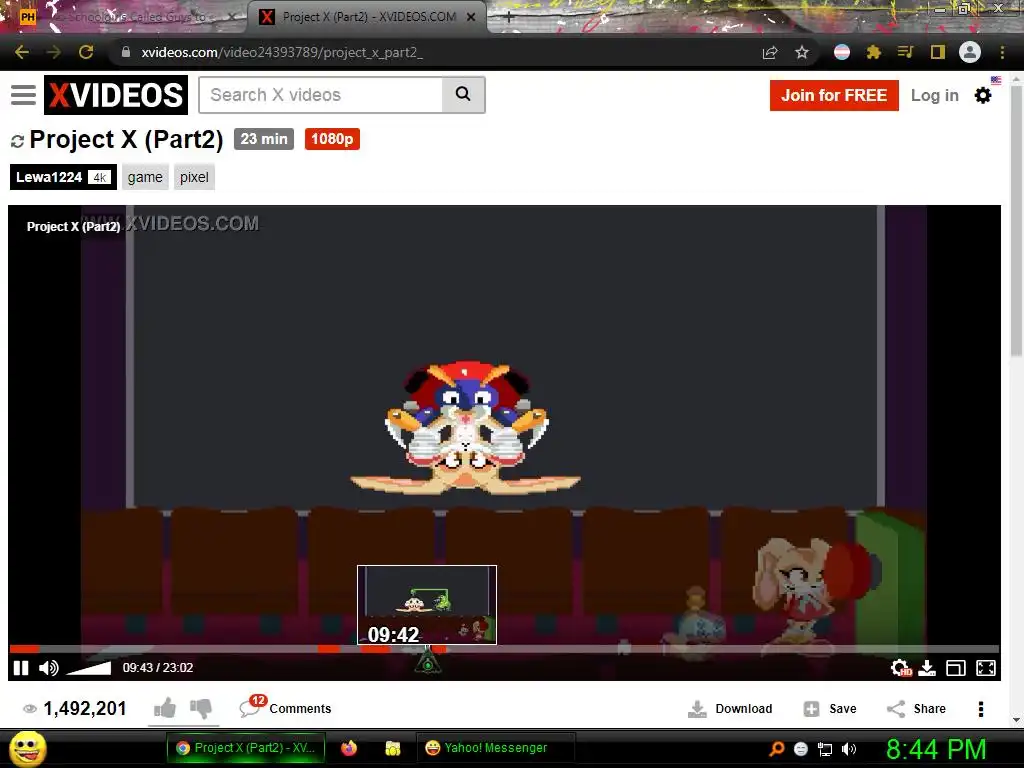Select the game tag
1024x768 pixels.
pos(145,177)
